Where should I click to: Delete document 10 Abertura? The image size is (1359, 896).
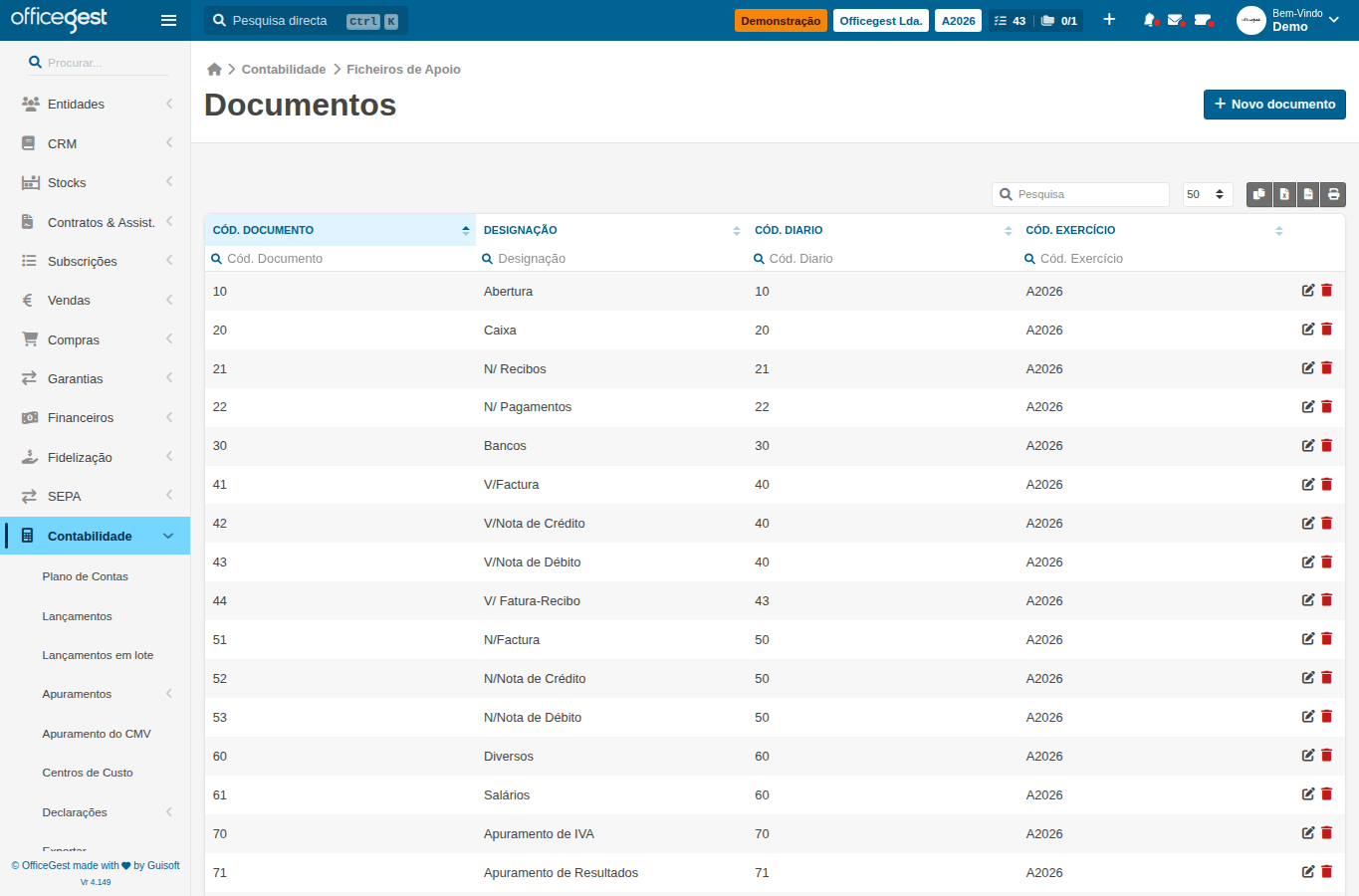pos(1326,291)
